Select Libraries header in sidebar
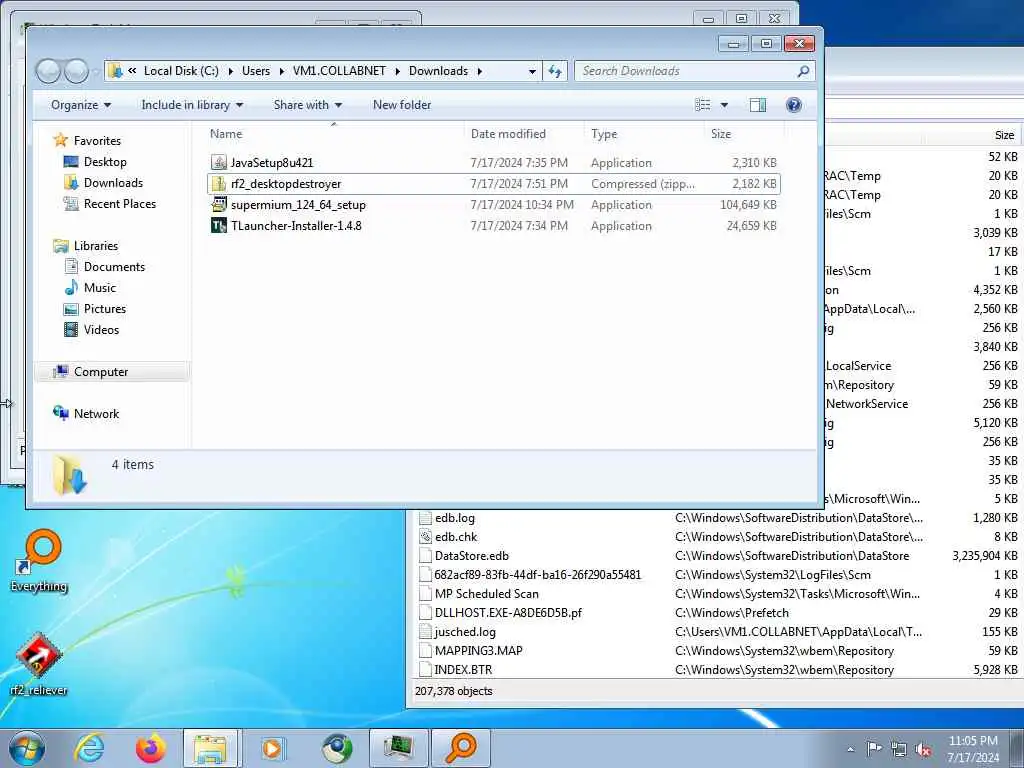The image size is (1024, 768). [95, 246]
